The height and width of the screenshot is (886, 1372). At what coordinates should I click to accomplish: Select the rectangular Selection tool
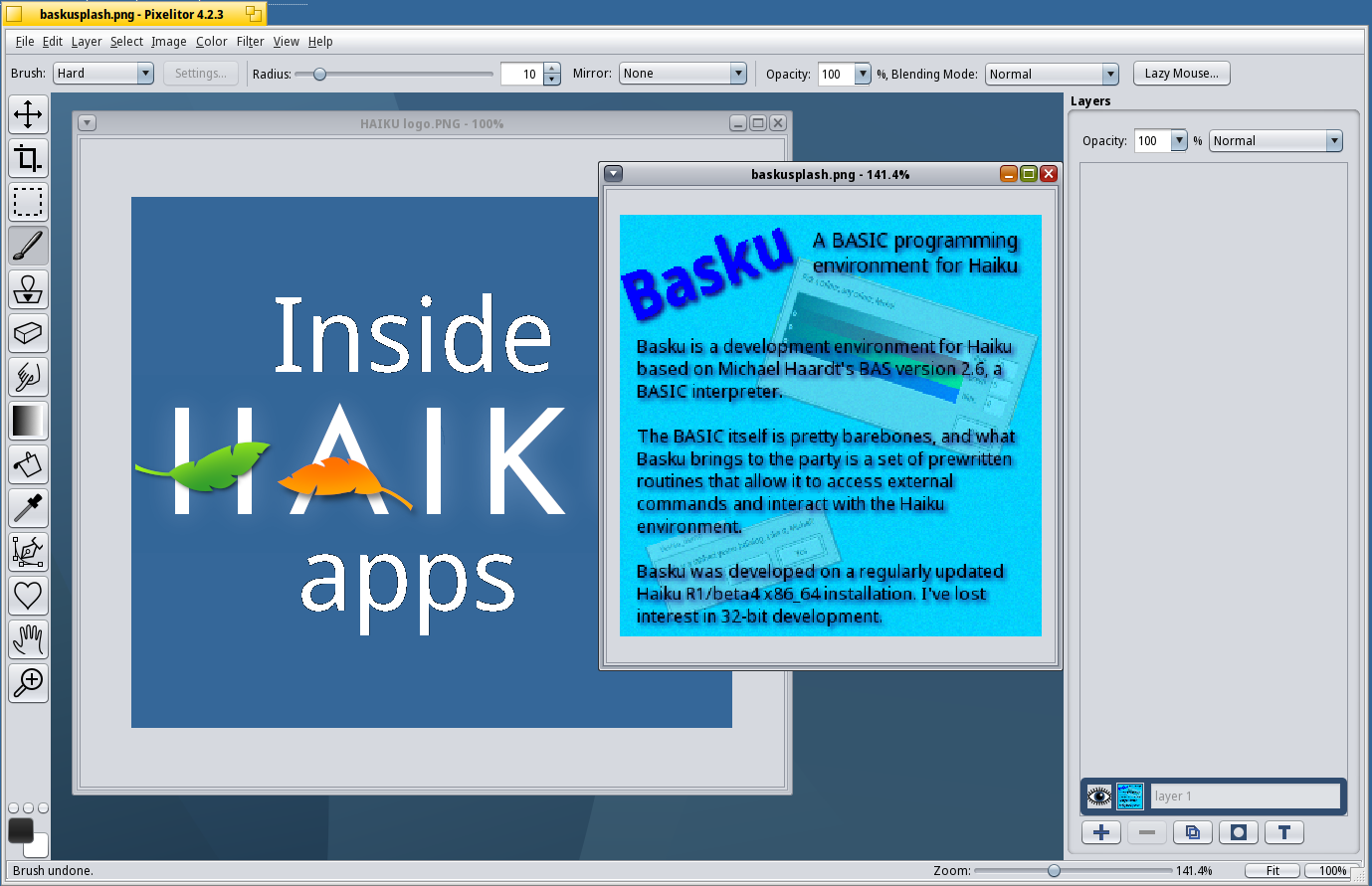click(28, 202)
